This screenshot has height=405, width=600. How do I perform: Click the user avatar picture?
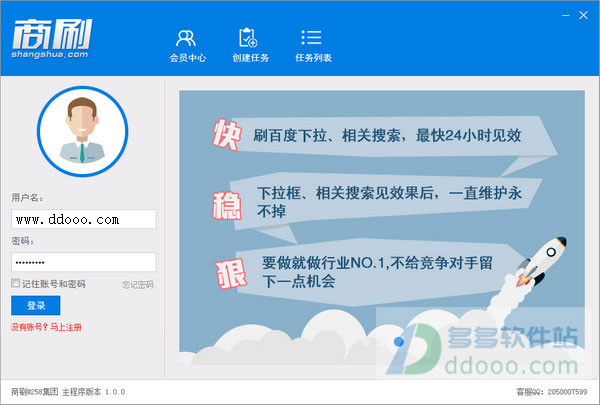(x=82, y=131)
